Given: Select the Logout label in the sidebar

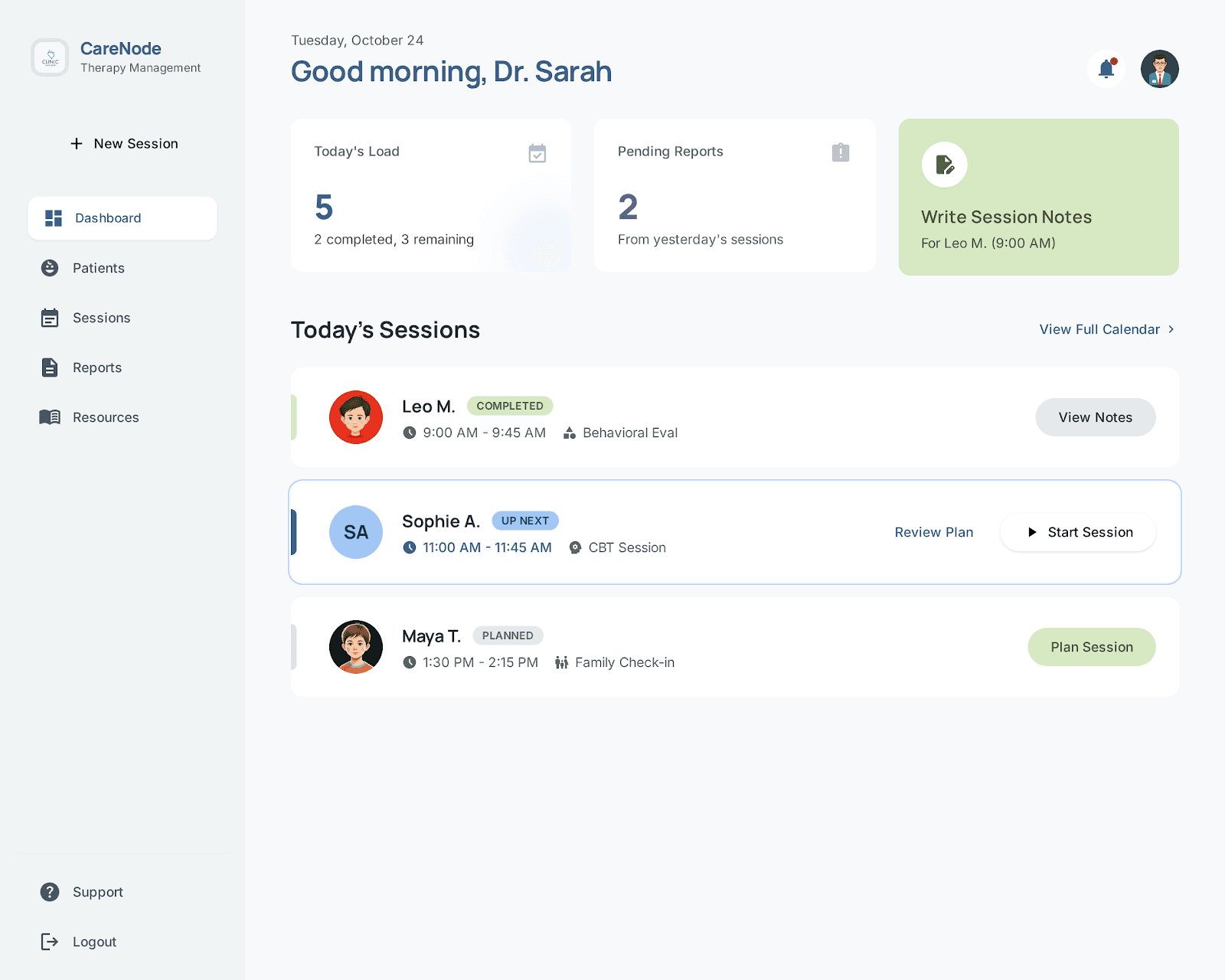Looking at the screenshot, I should coord(95,942).
